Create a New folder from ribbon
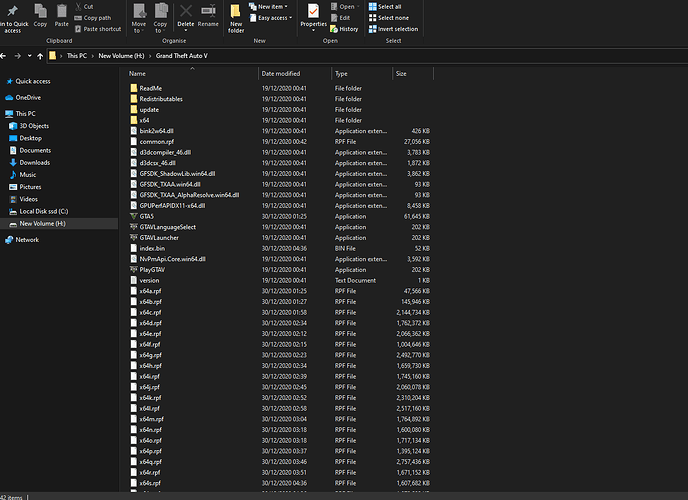 point(236,18)
